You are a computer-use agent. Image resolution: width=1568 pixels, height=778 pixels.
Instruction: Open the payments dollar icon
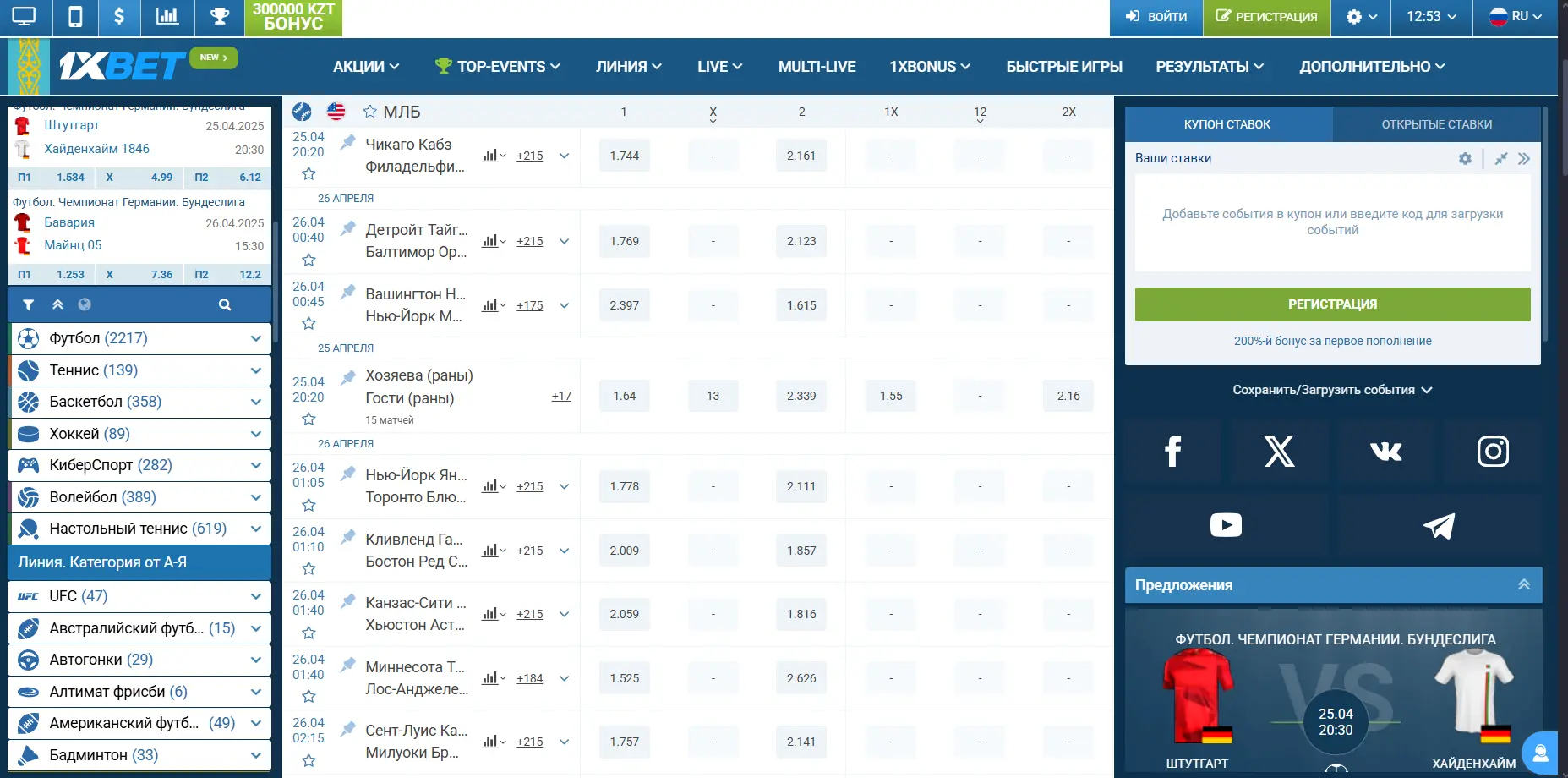tap(119, 17)
